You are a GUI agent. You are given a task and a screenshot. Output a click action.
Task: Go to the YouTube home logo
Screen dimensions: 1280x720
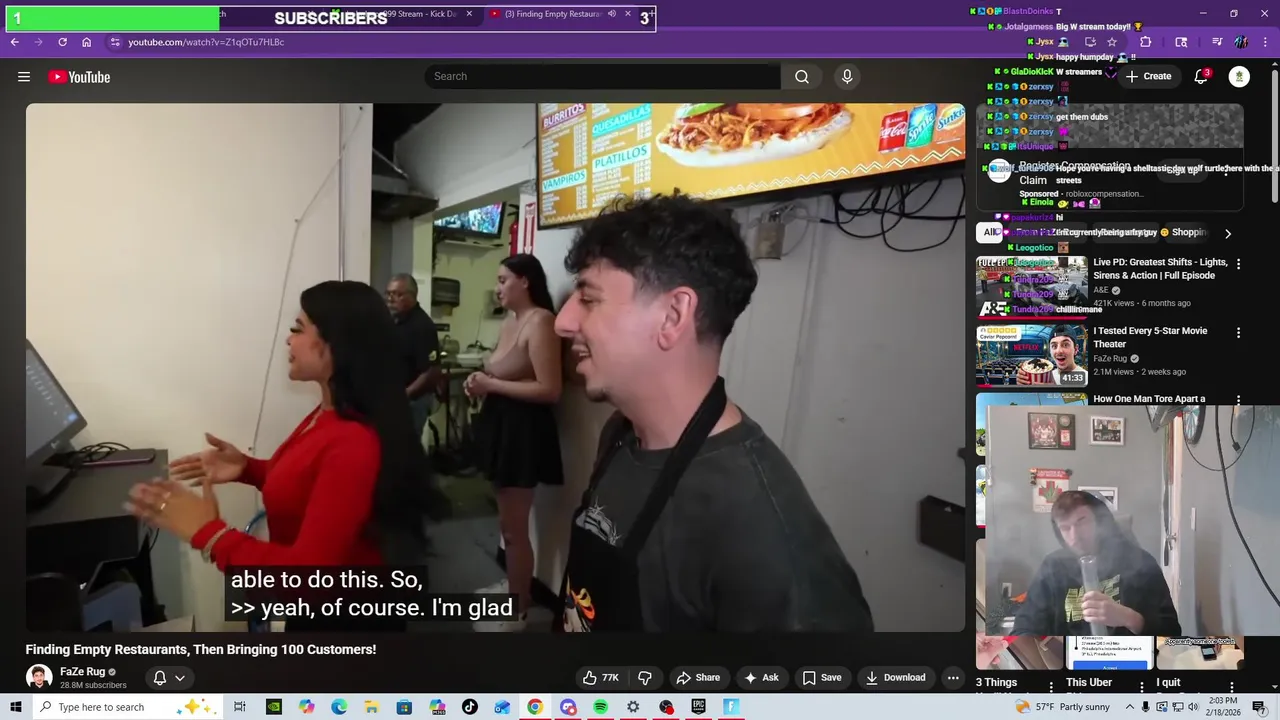pos(79,77)
